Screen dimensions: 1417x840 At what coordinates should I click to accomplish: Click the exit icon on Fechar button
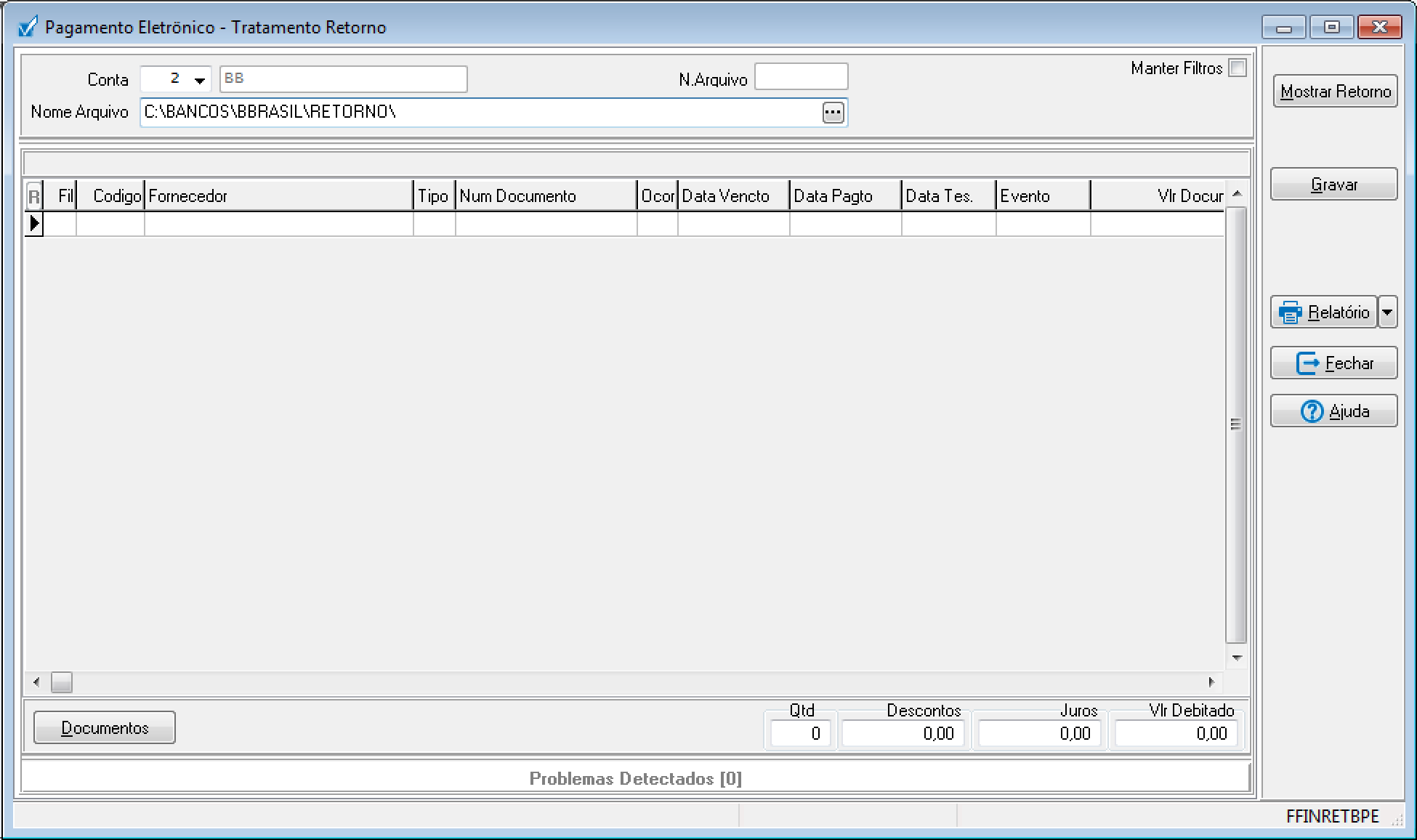click(1307, 363)
